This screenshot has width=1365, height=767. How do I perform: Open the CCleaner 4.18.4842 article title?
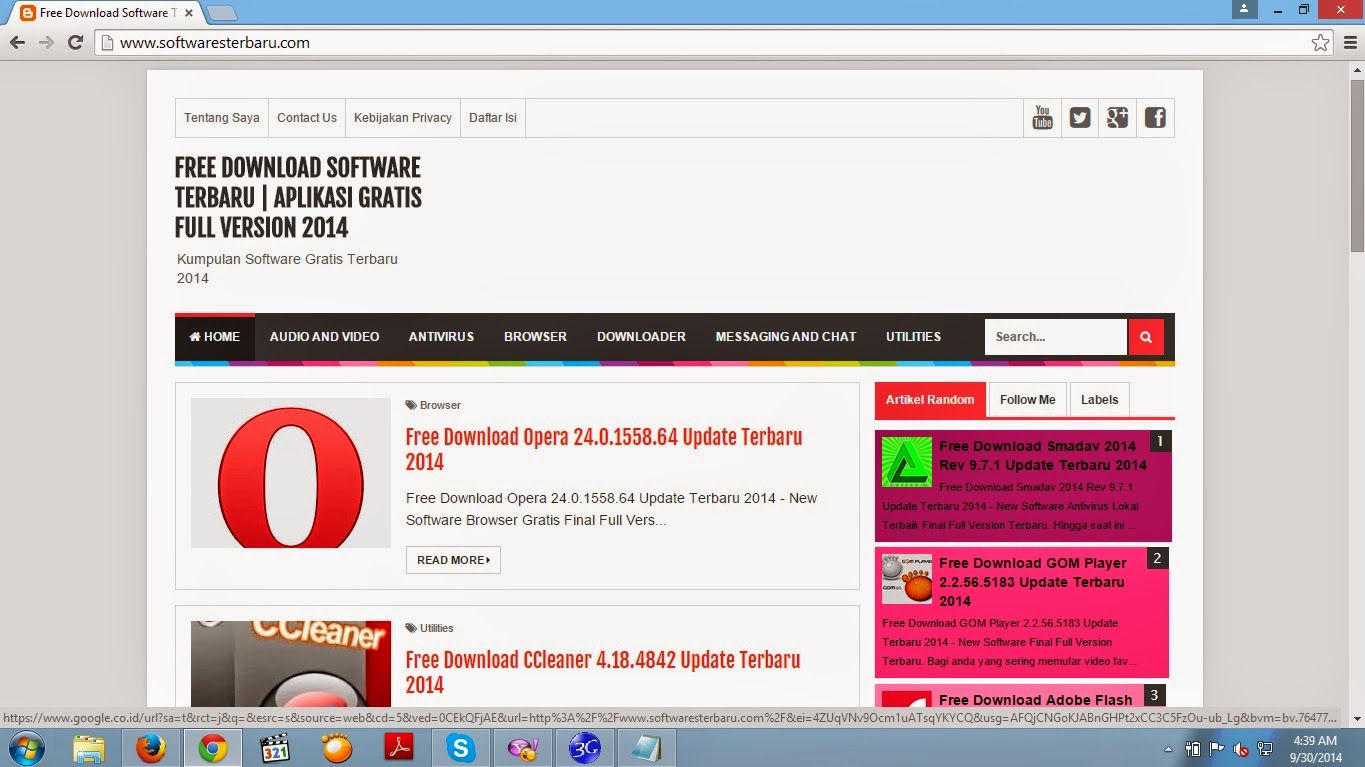(603, 672)
